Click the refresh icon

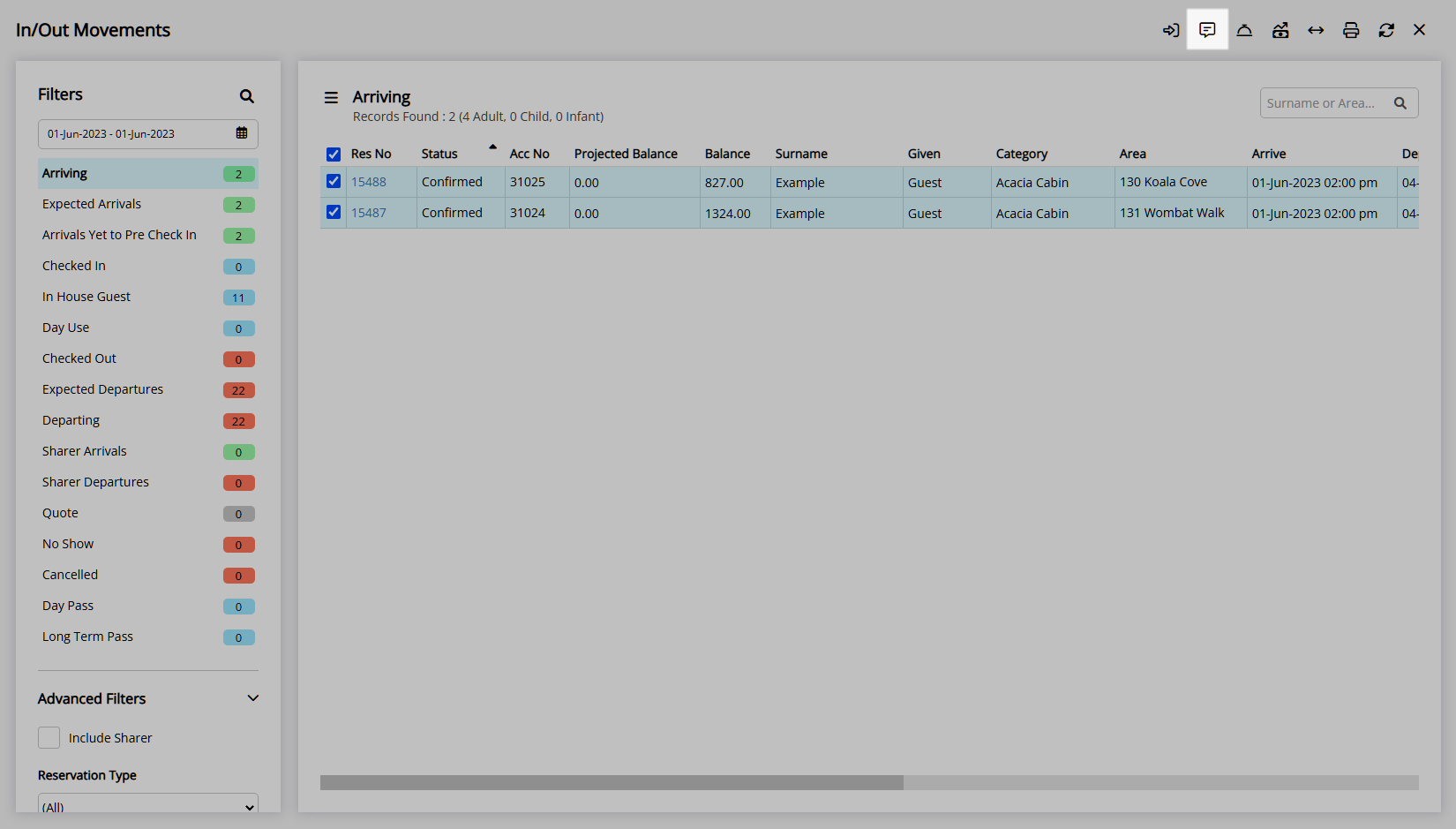pos(1386,30)
